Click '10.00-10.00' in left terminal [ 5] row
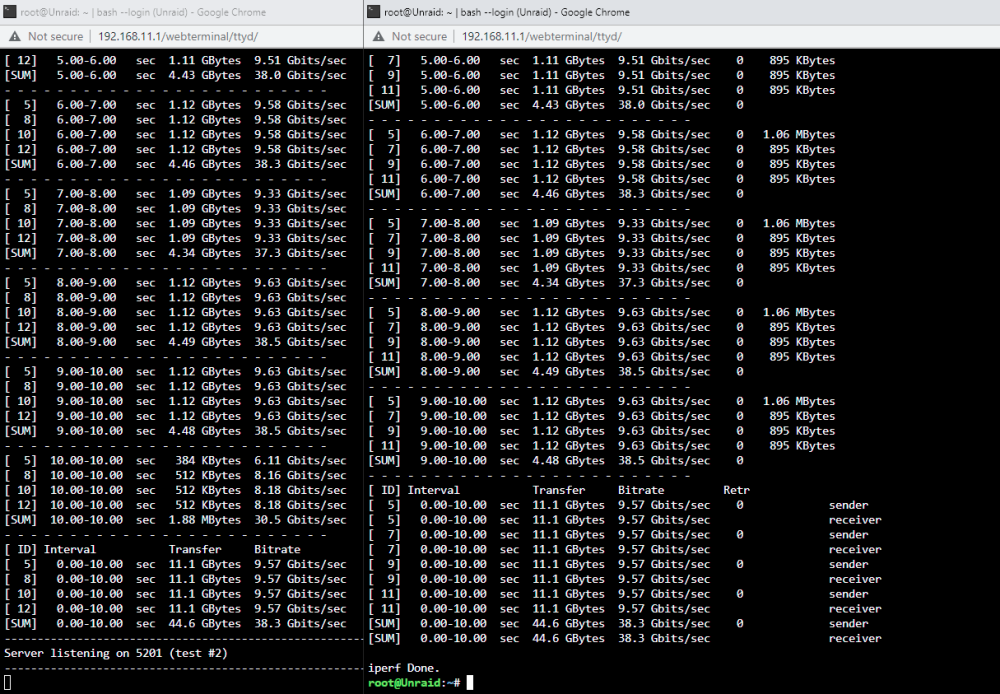 [x=87, y=461]
